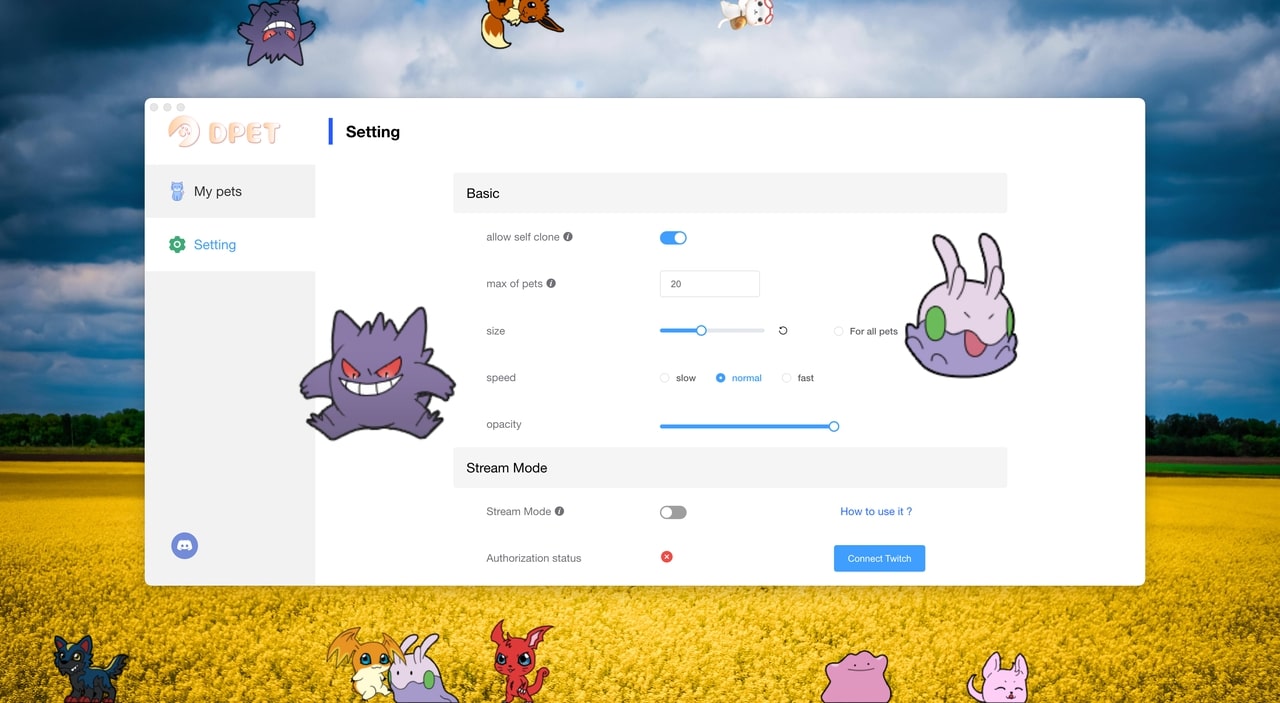The height and width of the screenshot is (703, 1280).
Task: Click the pink Ditto pet on the desktop
Action: pos(855,677)
